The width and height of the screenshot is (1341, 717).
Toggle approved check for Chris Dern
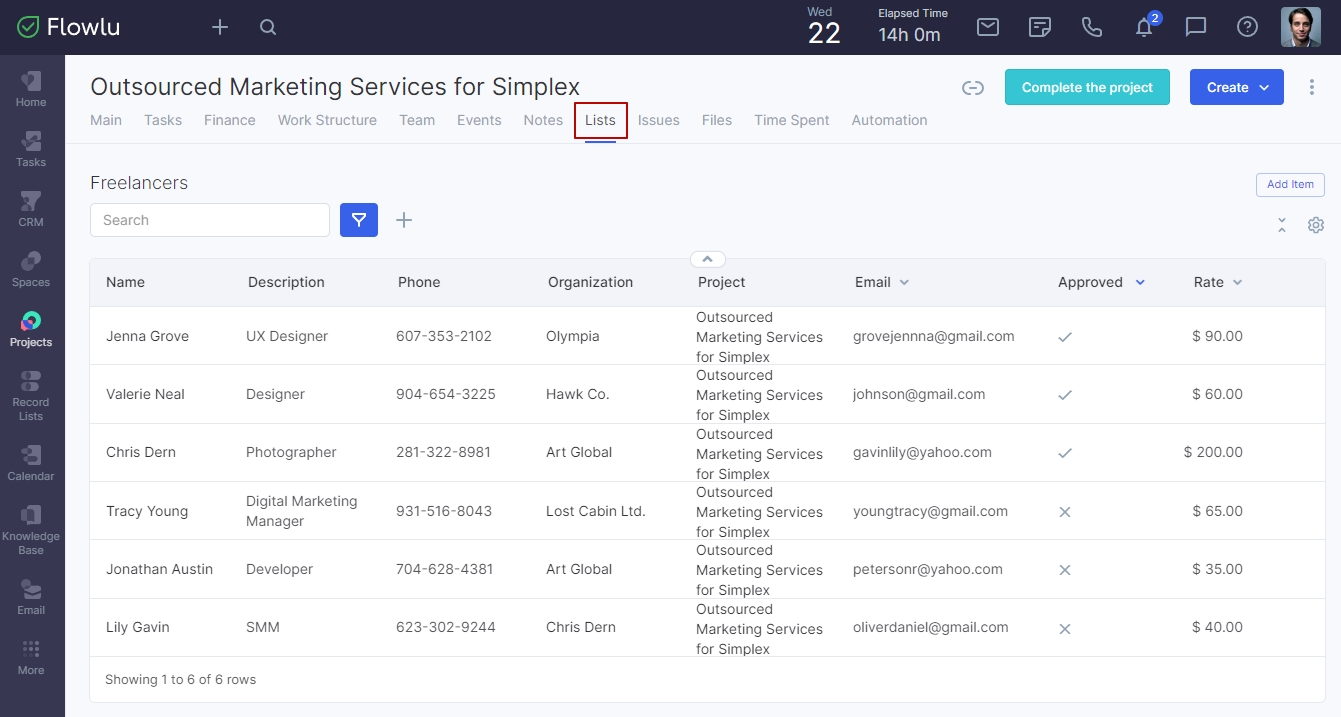[x=1065, y=453]
